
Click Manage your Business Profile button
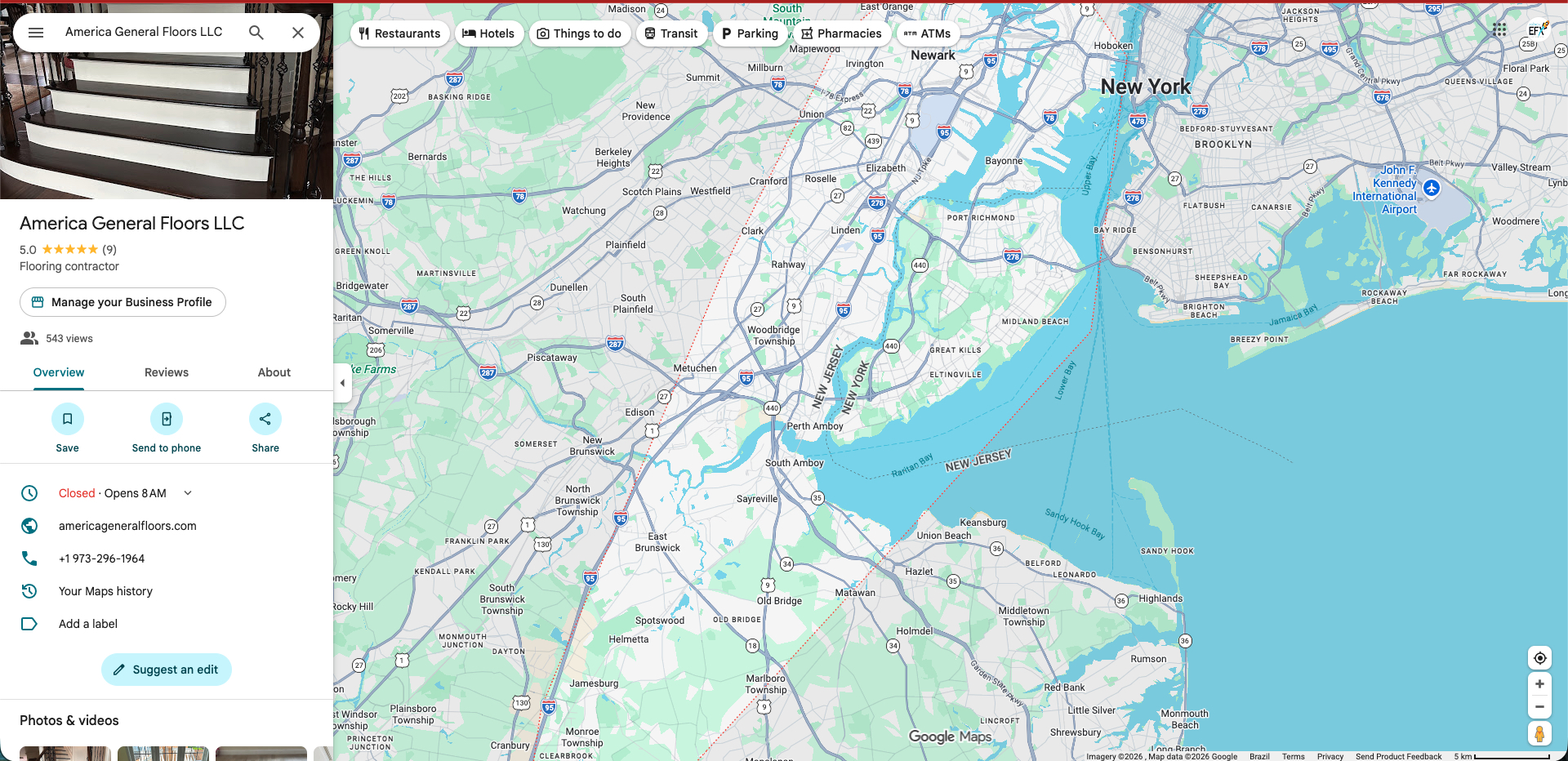pyautogui.click(x=122, y=302)
